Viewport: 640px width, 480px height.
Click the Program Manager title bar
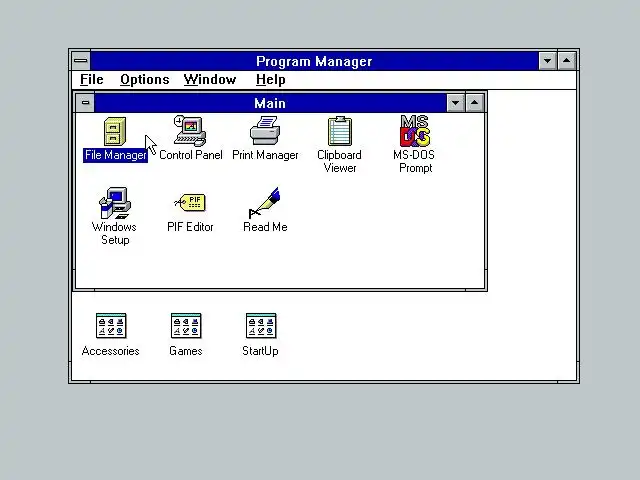point(314,61)
